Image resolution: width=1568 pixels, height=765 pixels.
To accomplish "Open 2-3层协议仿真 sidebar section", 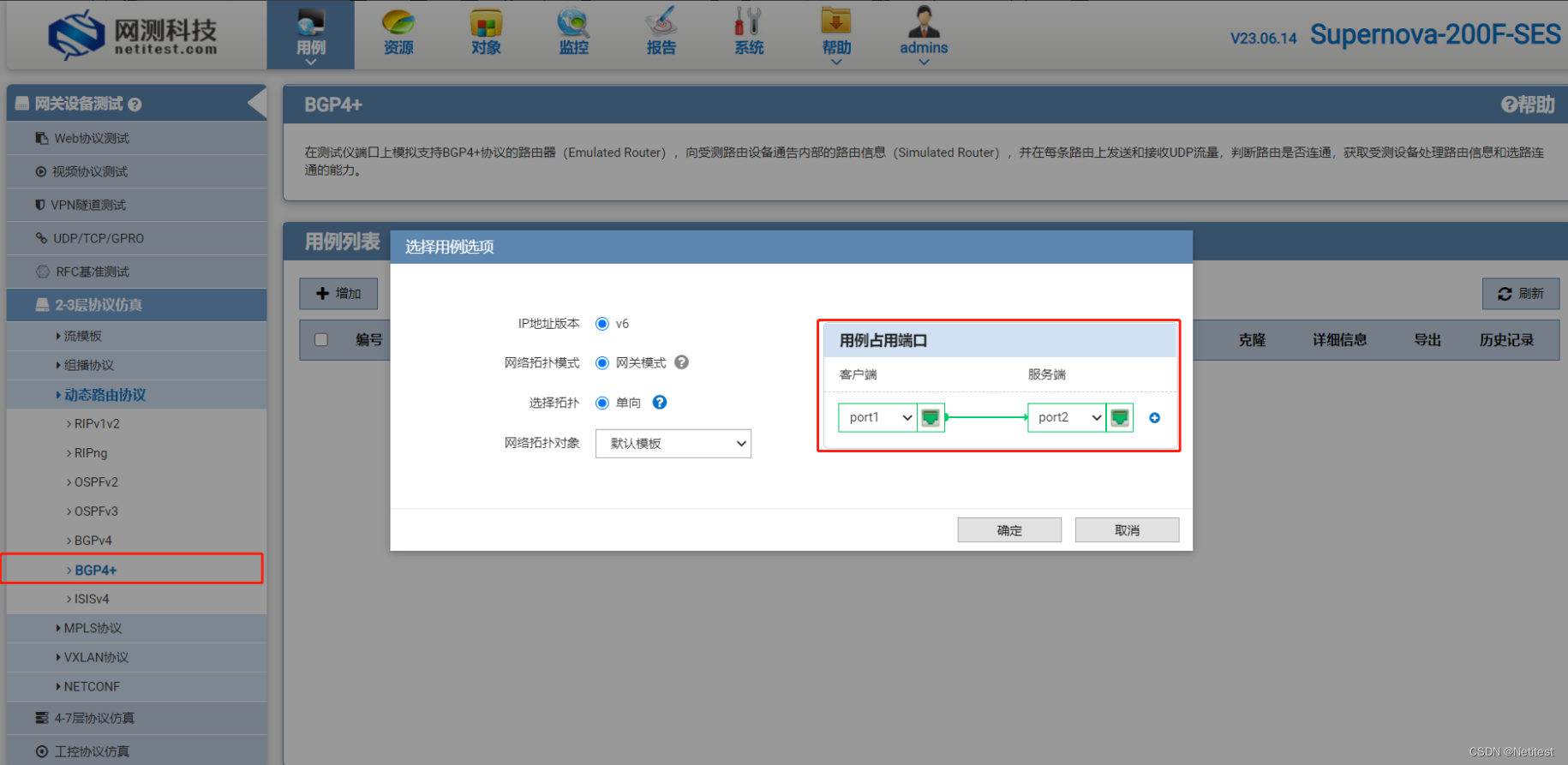I will [x=136, y=305].
